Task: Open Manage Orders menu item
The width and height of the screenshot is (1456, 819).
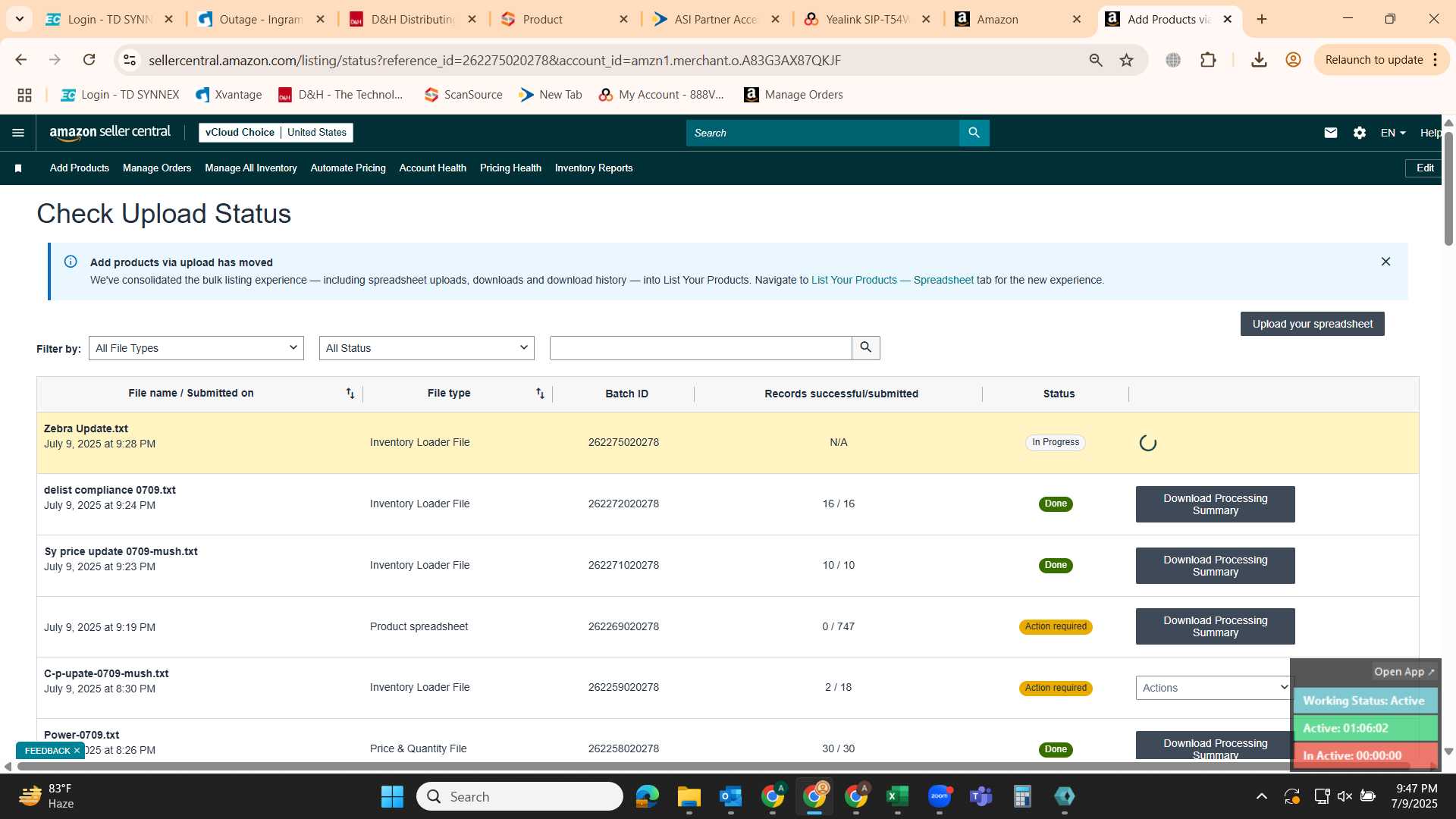Action: (x=157, y=168)
